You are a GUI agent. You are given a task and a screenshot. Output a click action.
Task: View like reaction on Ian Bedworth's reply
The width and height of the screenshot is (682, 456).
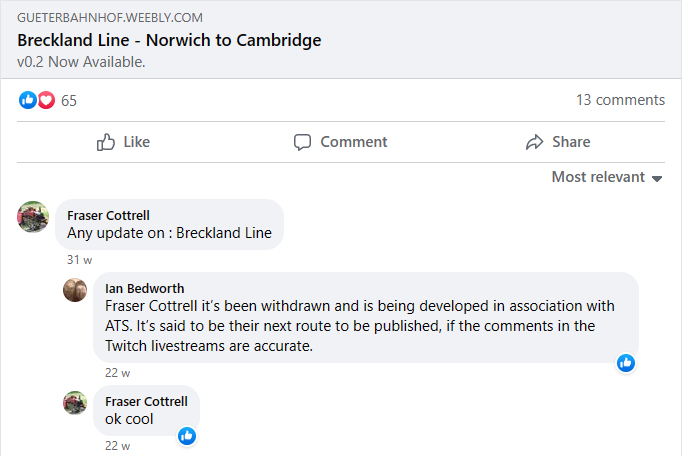[626, 363]
